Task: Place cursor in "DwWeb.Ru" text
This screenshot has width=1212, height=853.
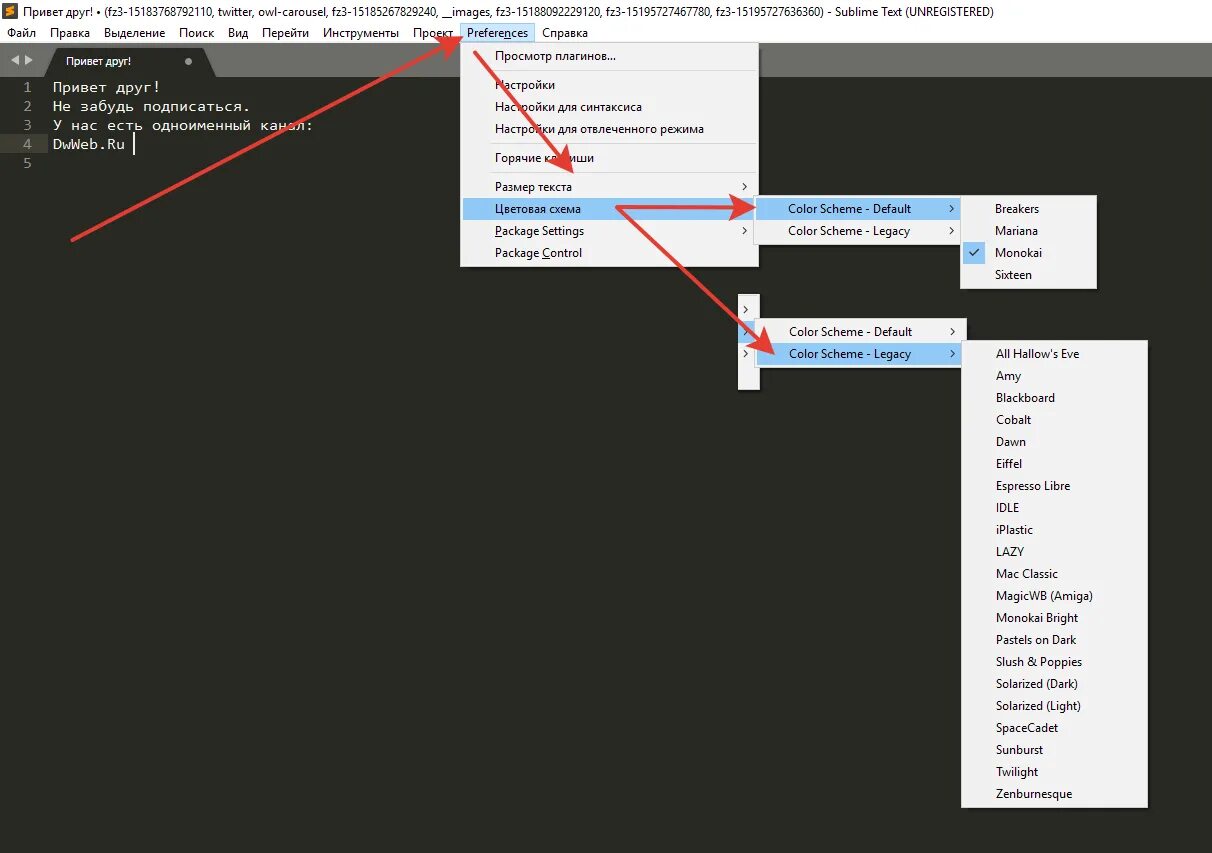Action: [x=89, y=144]
